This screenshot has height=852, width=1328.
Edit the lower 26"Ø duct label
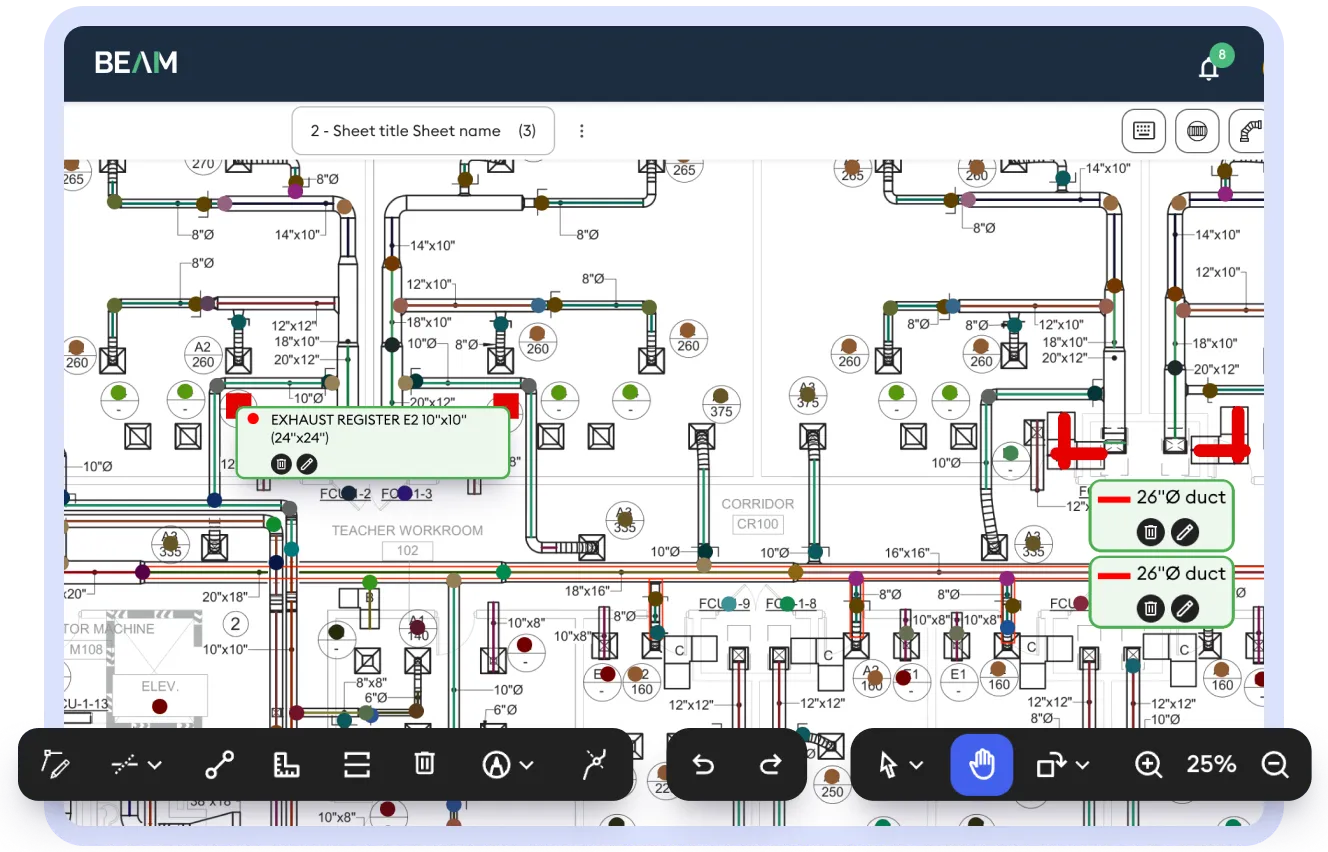[x=1185, y=608]
